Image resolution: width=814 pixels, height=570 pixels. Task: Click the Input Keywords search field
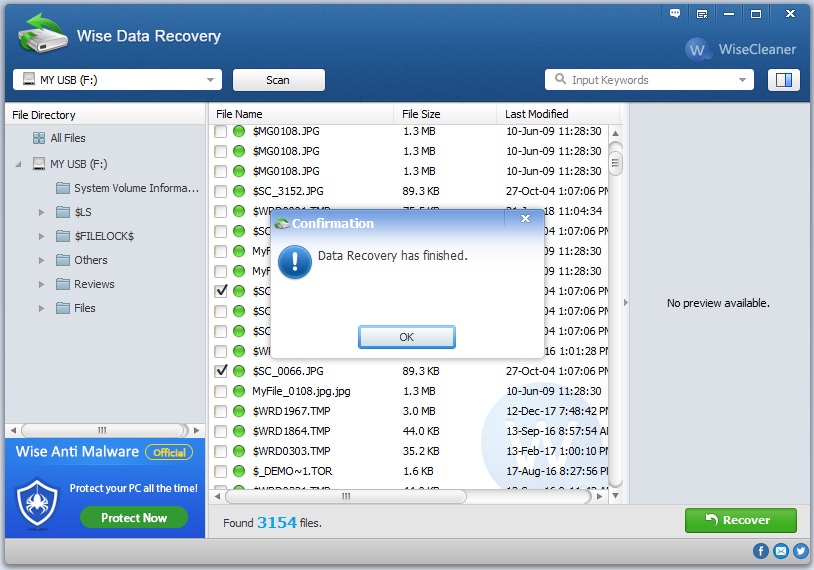(650, 80)
